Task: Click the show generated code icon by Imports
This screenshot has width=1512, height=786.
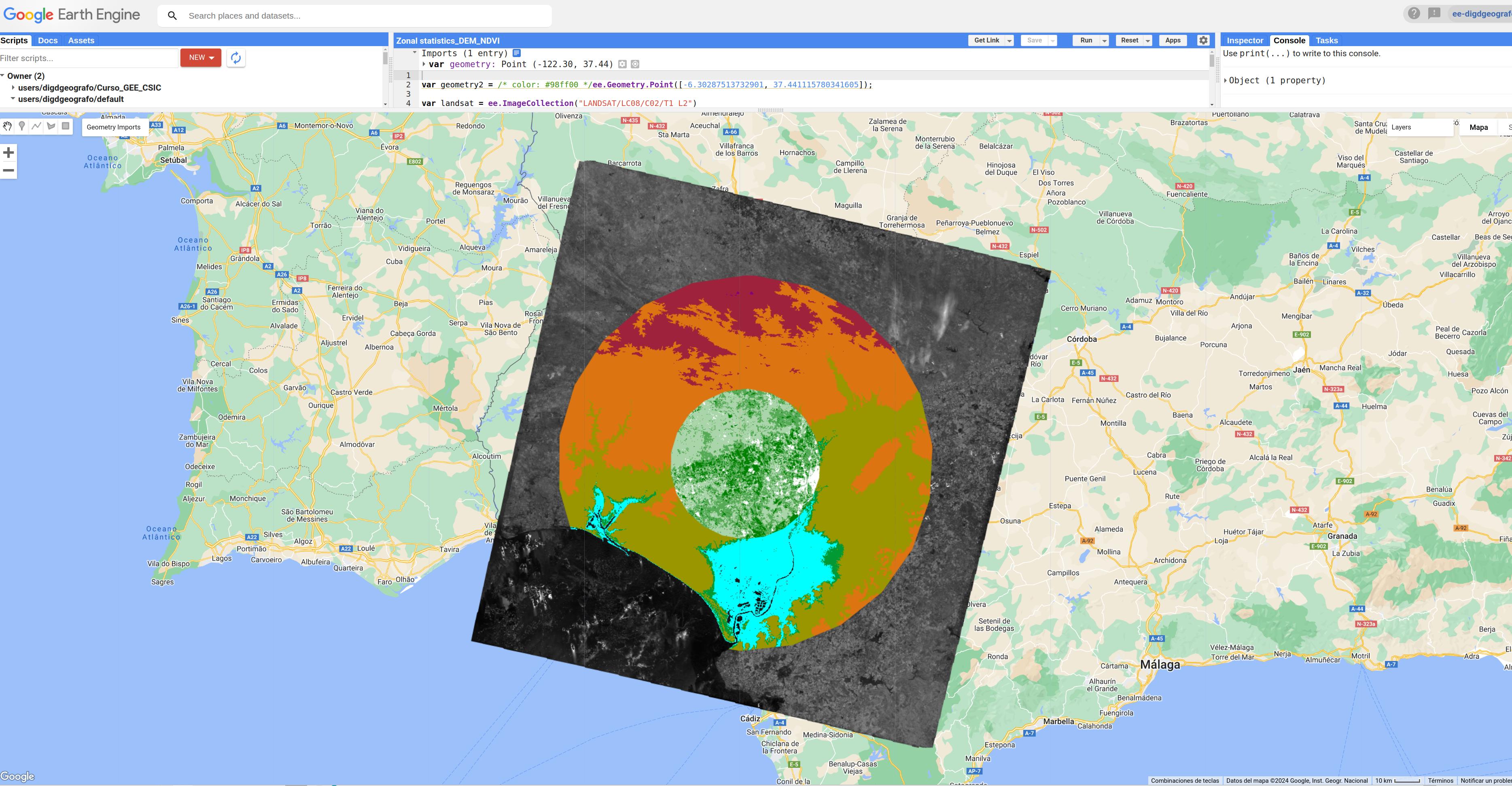Action: [517, 53]
